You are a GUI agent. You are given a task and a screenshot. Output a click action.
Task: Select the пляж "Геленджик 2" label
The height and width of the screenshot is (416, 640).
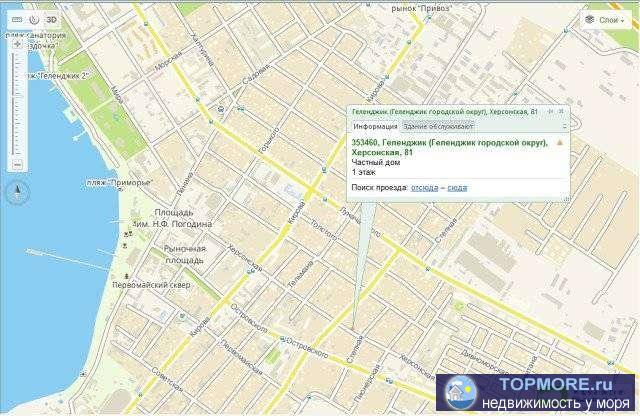click(56, 76)
